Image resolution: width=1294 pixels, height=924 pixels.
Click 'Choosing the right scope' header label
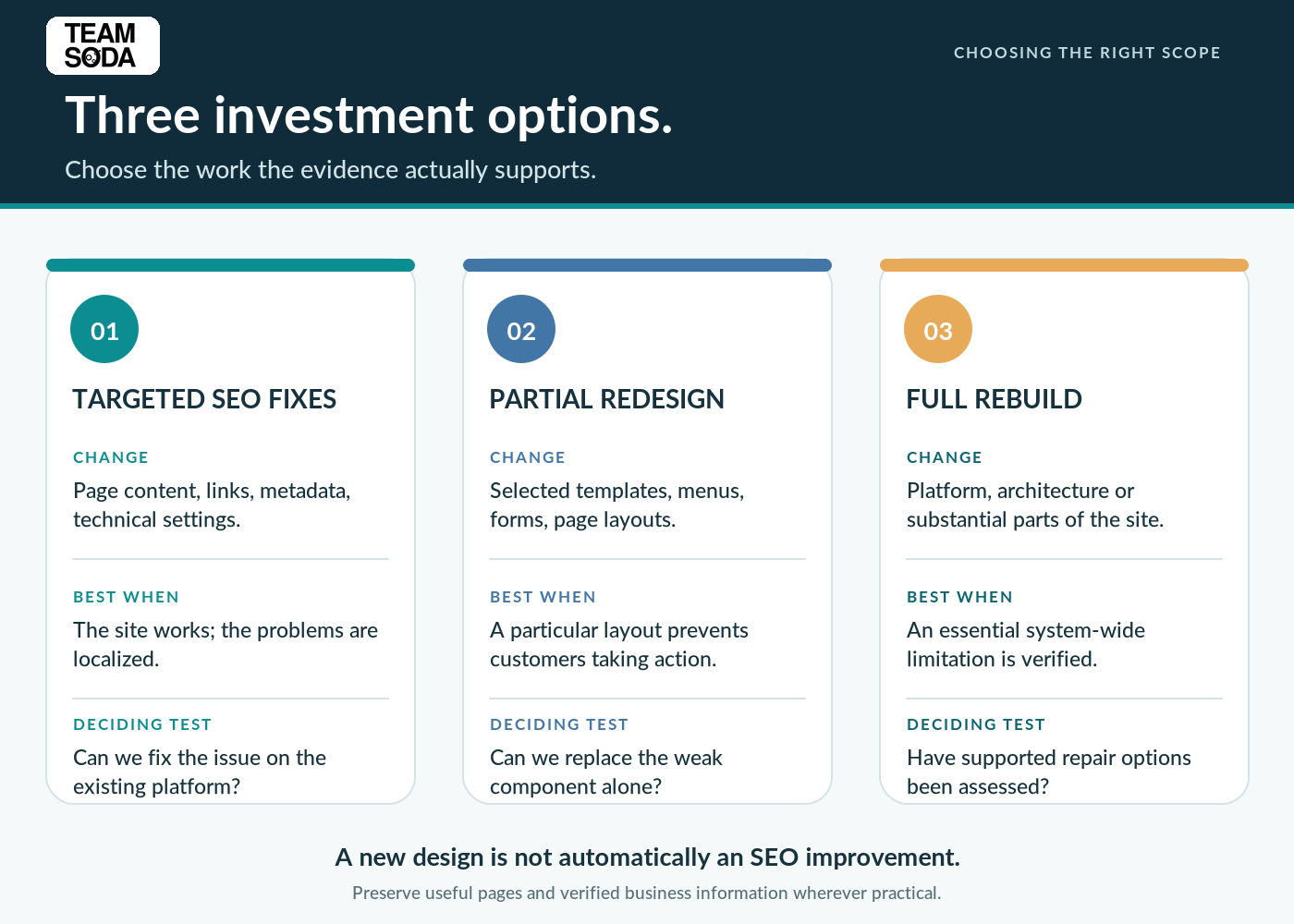[x=1087, y=53]
